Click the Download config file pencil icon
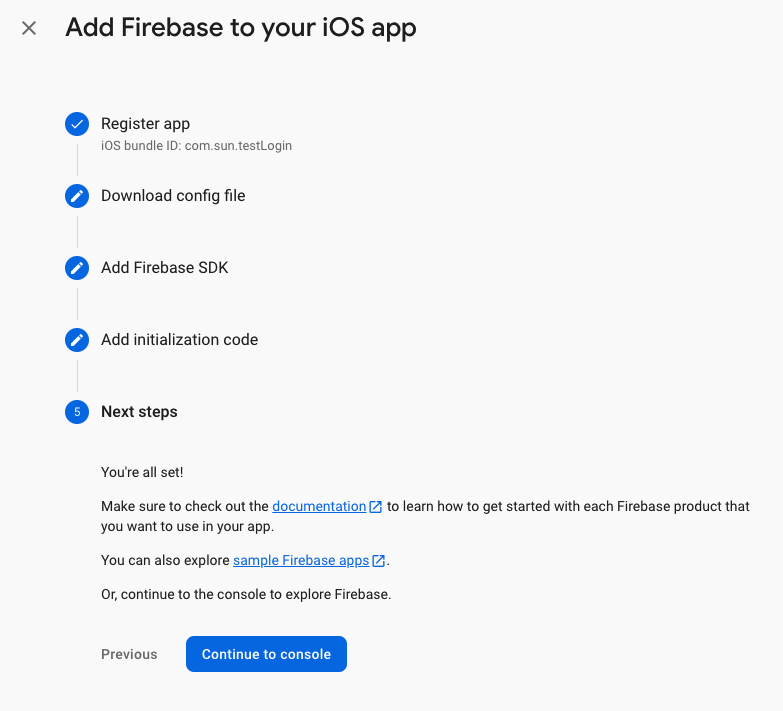The height and width of the screenshot is (711, 783). (x=77, y=196)
